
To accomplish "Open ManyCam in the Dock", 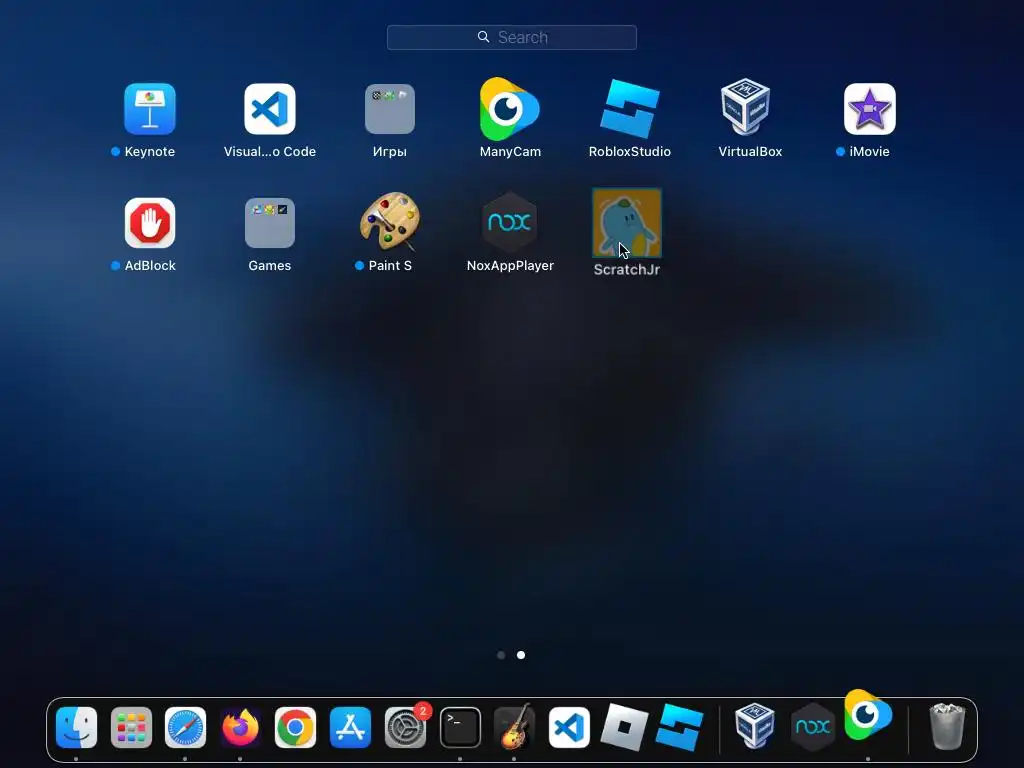I will coord(868,716).
